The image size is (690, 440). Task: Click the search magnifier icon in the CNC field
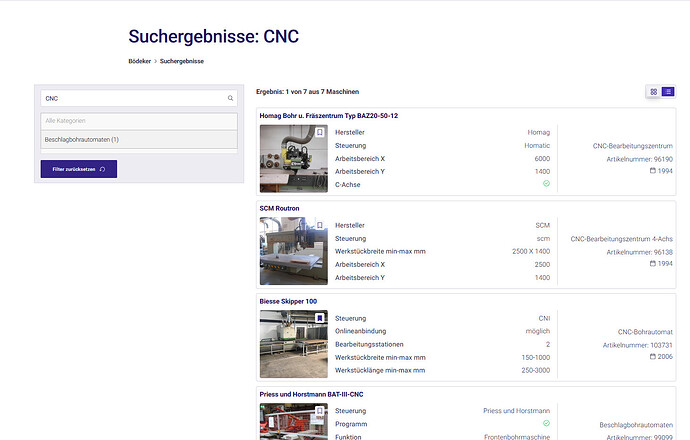click(230, 98)
